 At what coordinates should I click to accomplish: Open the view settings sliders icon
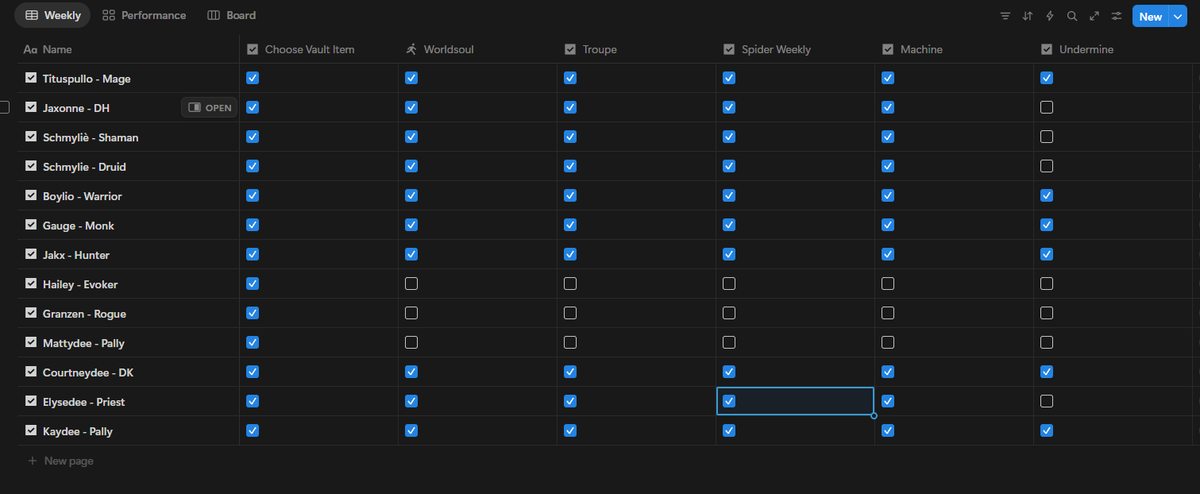1116,16
